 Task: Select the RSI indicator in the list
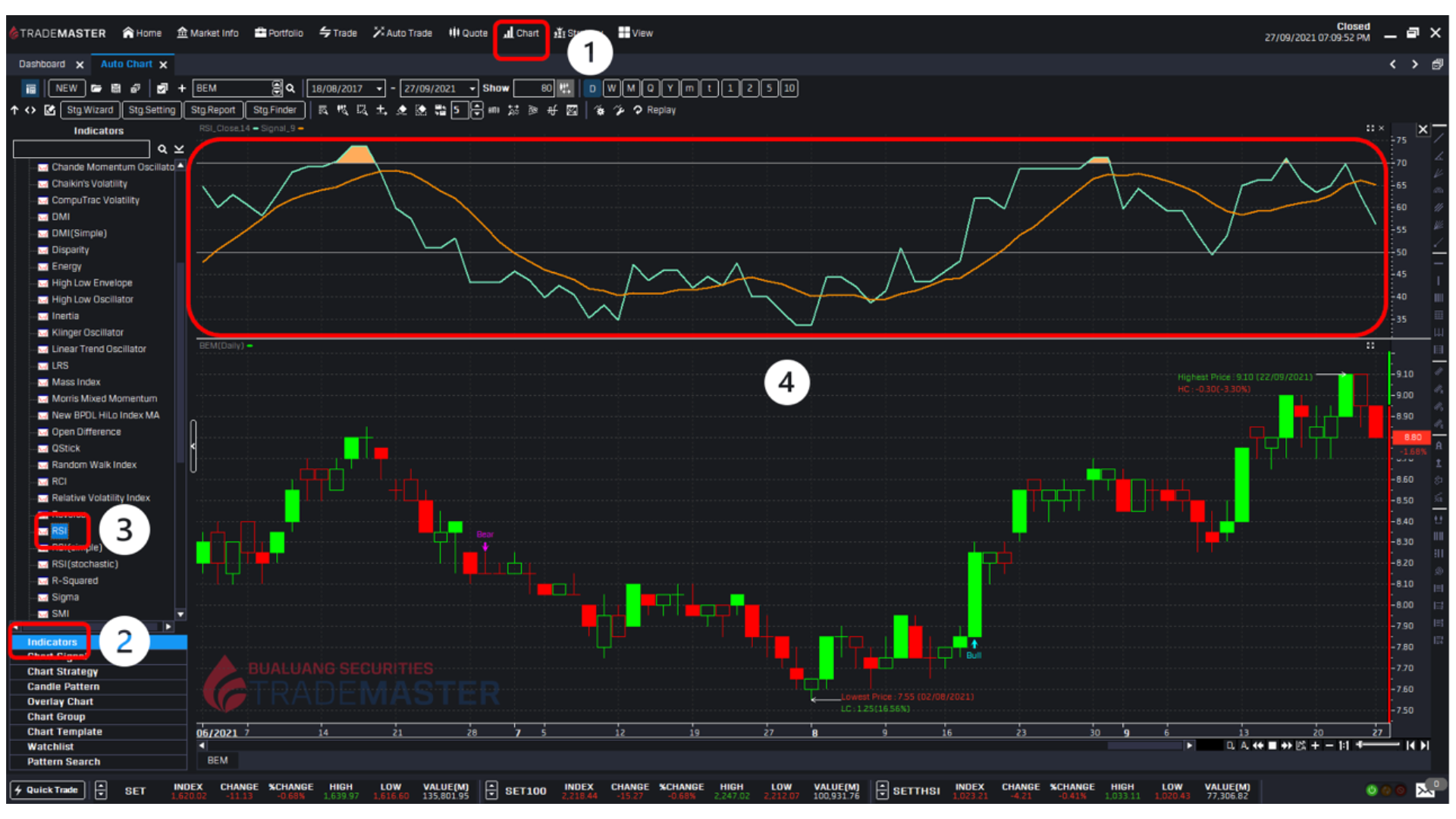coord(58,530)
